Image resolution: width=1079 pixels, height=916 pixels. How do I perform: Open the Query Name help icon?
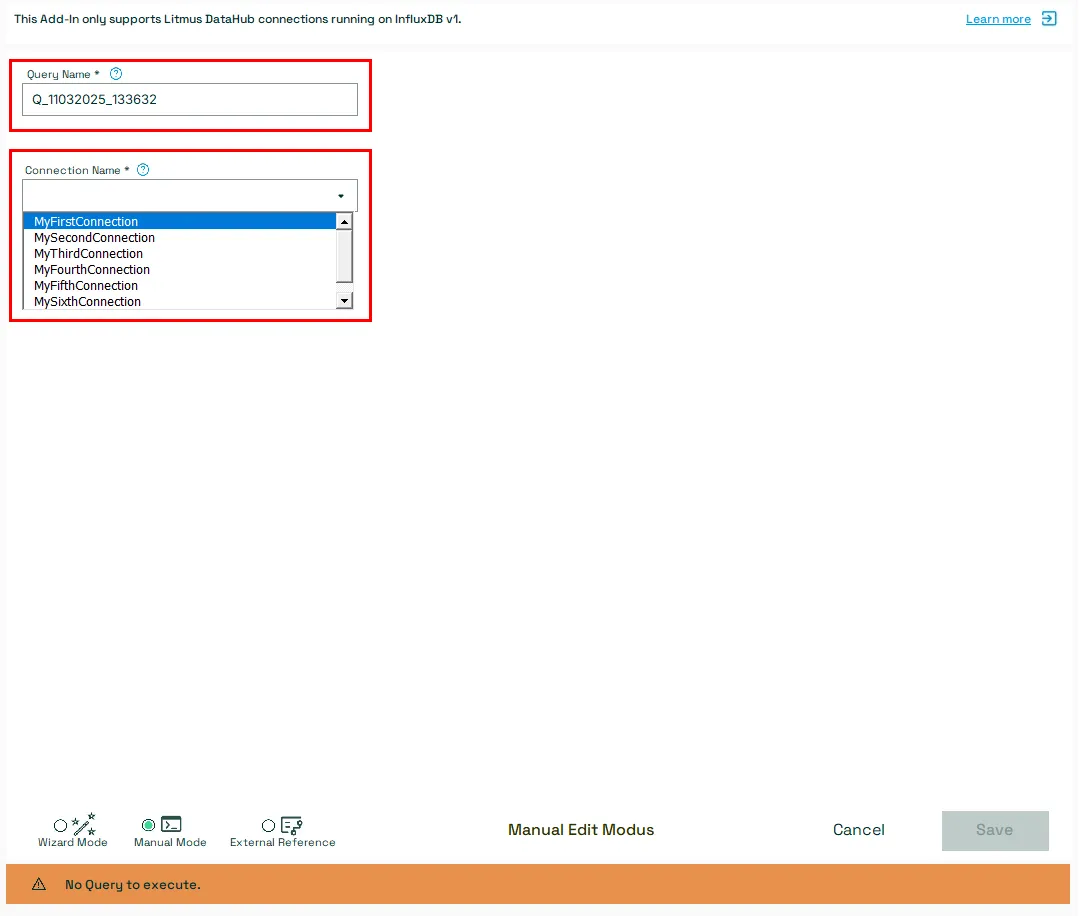tap(116, 74)
